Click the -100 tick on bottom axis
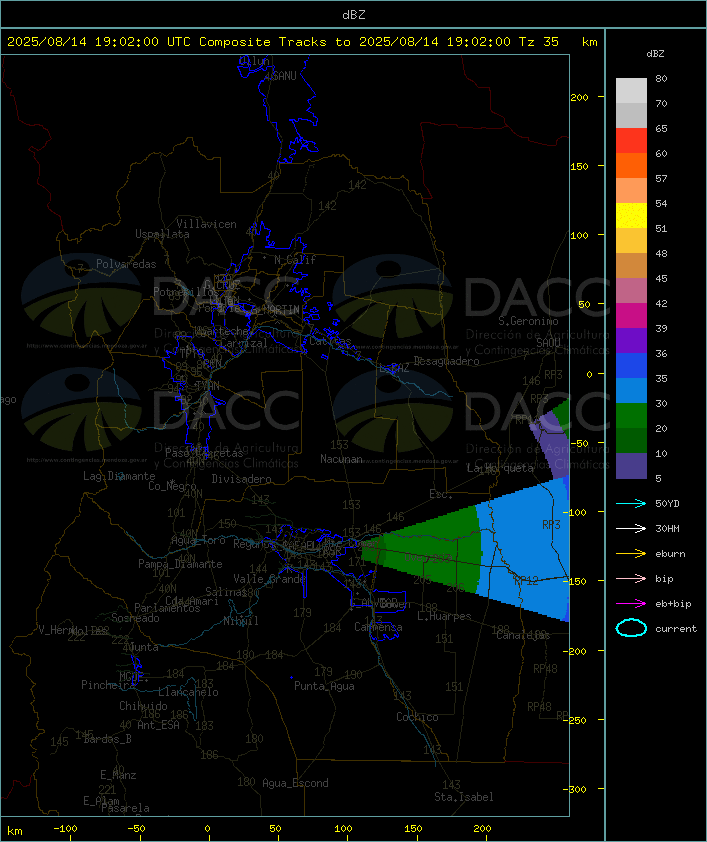707x842 pixels. click(x=65, y=829)
